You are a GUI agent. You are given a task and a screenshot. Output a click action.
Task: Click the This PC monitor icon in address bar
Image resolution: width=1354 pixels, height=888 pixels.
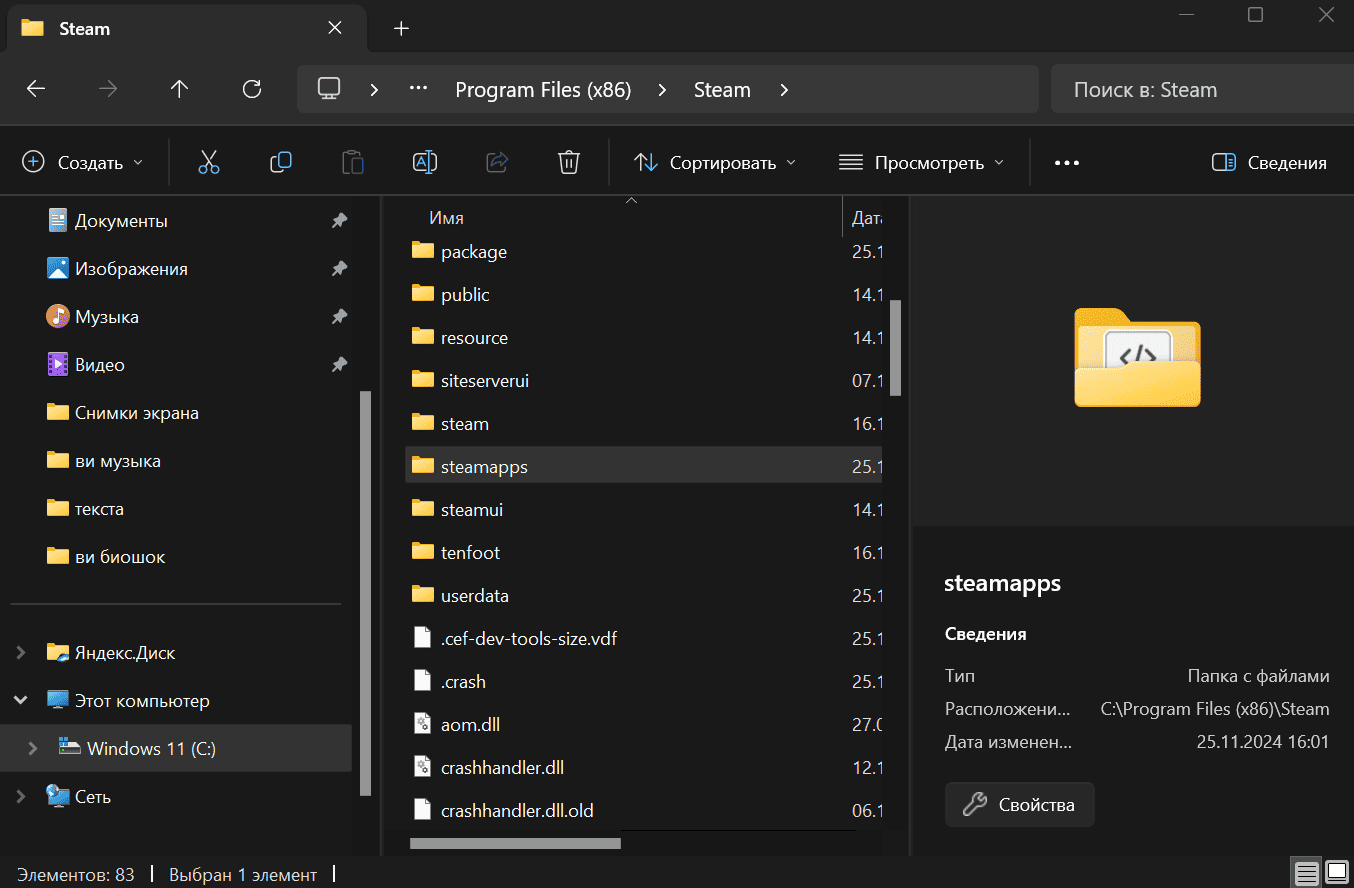point(329,89)
